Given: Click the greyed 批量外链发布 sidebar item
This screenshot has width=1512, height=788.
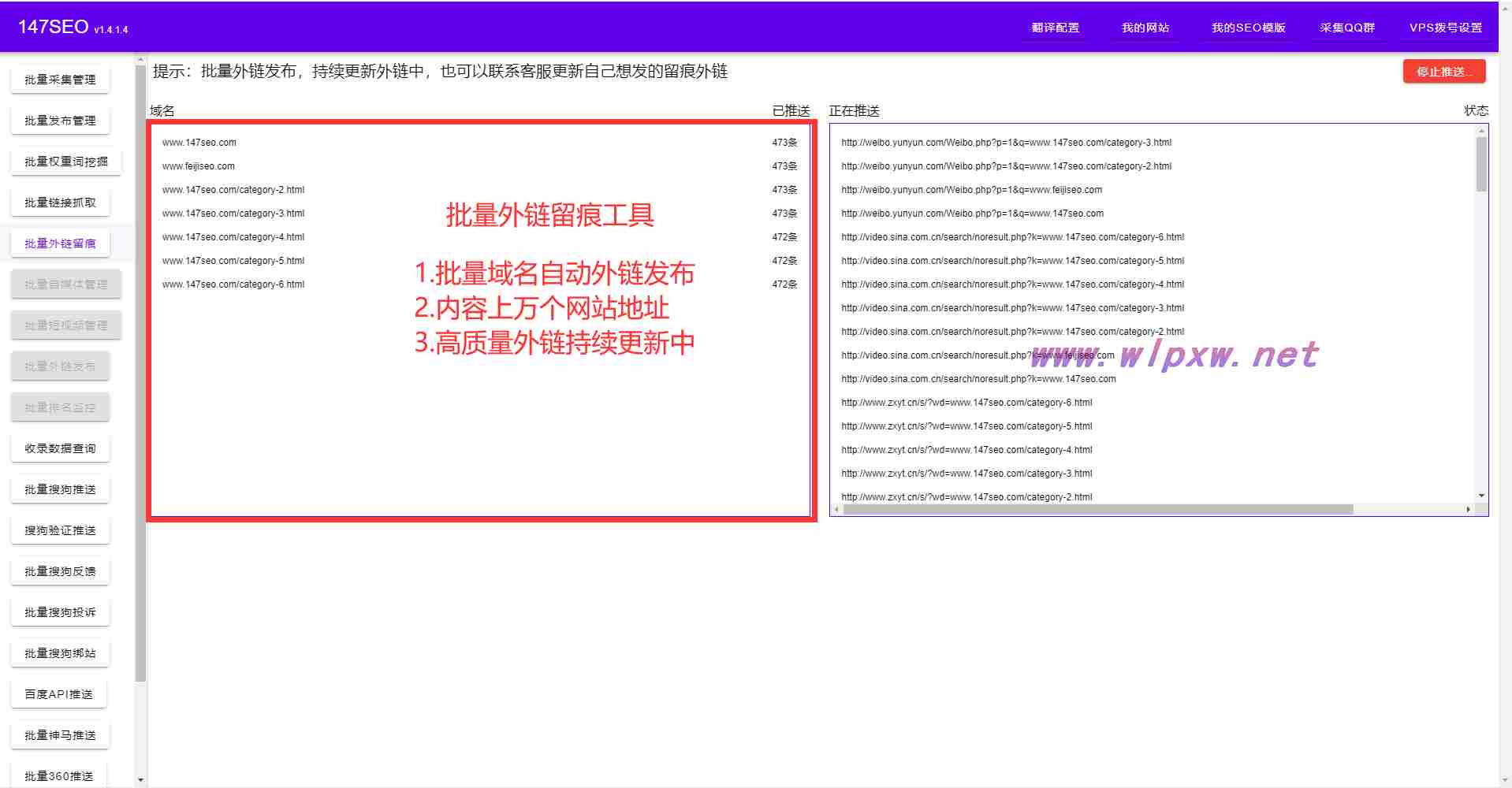Looking at the screenshot, I should tap(60, 366).
